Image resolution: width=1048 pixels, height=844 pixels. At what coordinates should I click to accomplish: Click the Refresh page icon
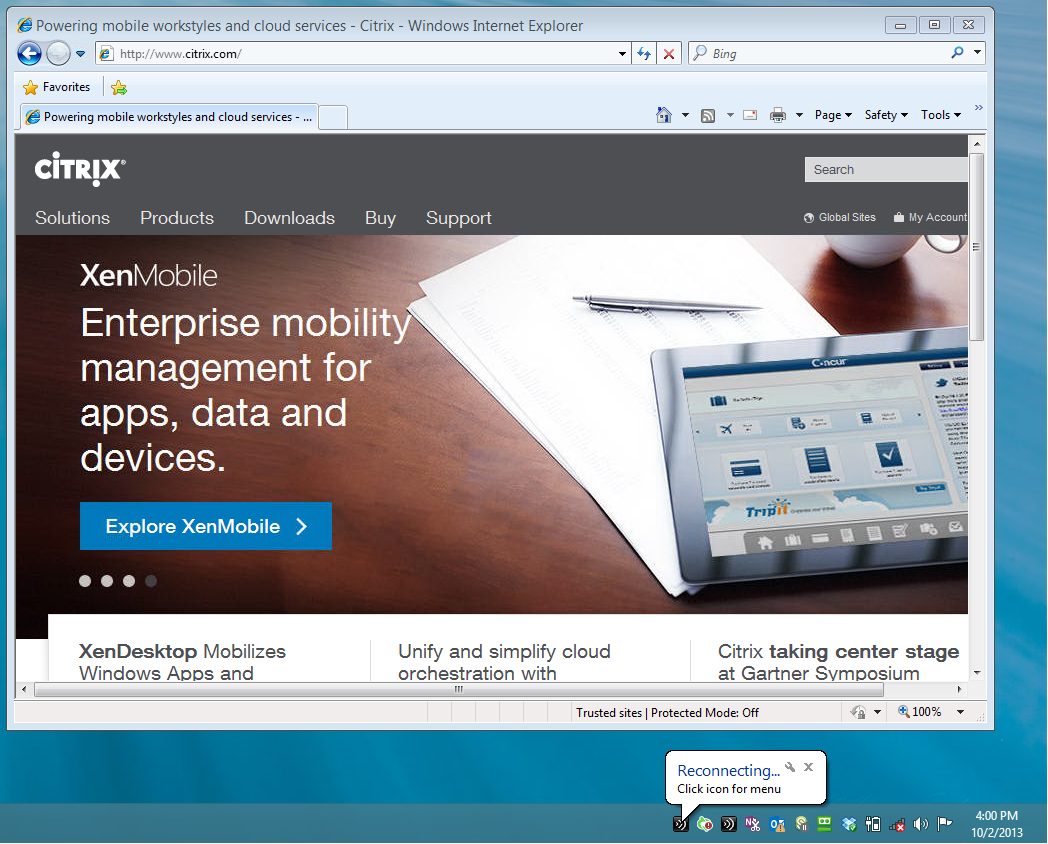[645, 54]
